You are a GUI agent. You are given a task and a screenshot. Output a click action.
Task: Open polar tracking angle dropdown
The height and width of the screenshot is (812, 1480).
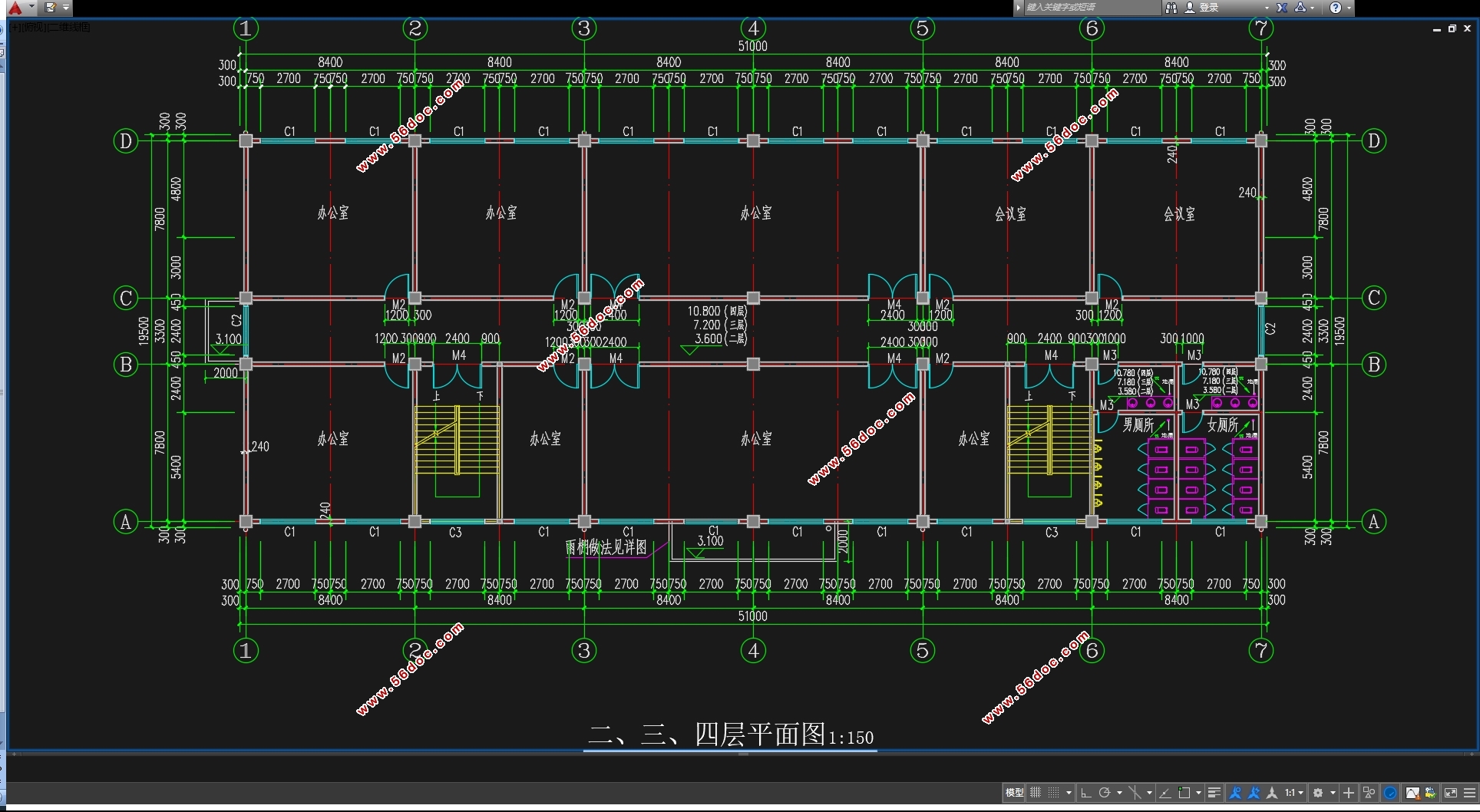coord(1120,793)
